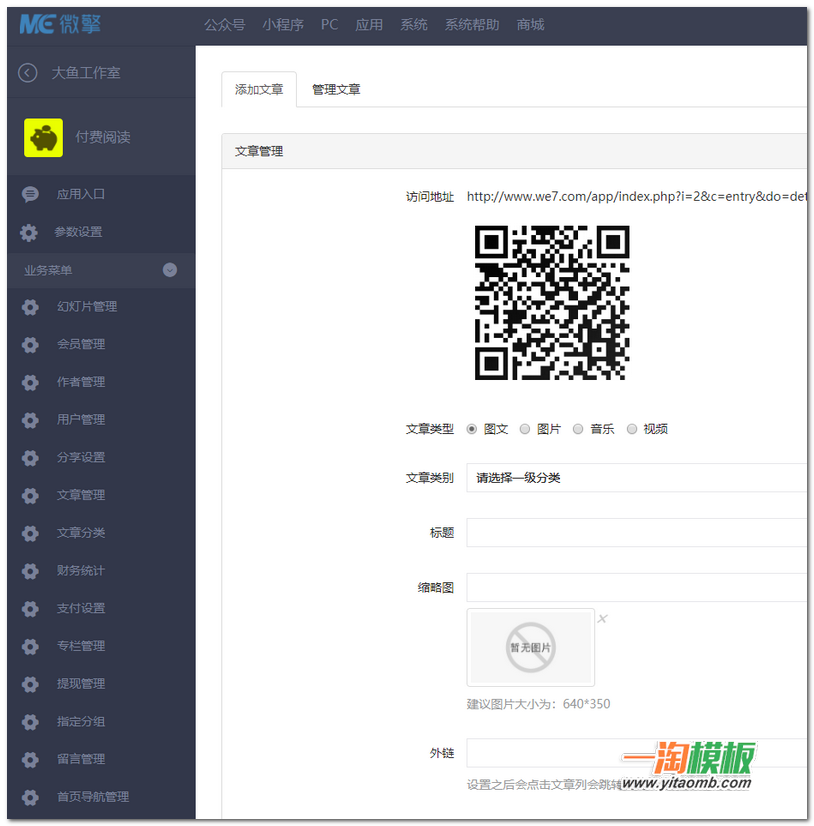Image resolution: width=814 pixels, height=826 pixels.
Task: Click the gear icon beside 提现管理
Action: pyautogui.click(x=30, y=684)
